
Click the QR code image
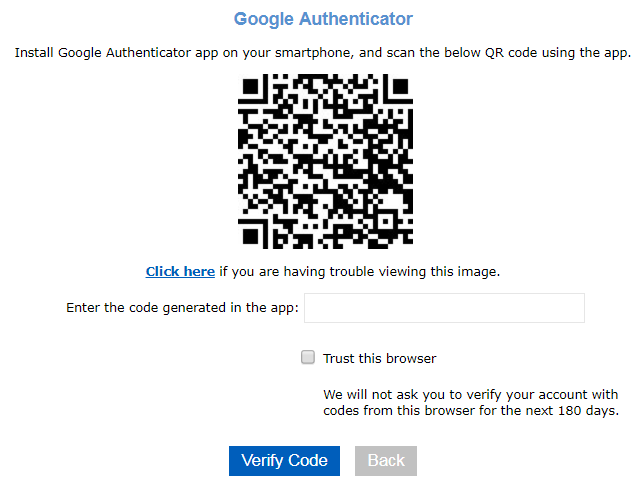(323, 161)
